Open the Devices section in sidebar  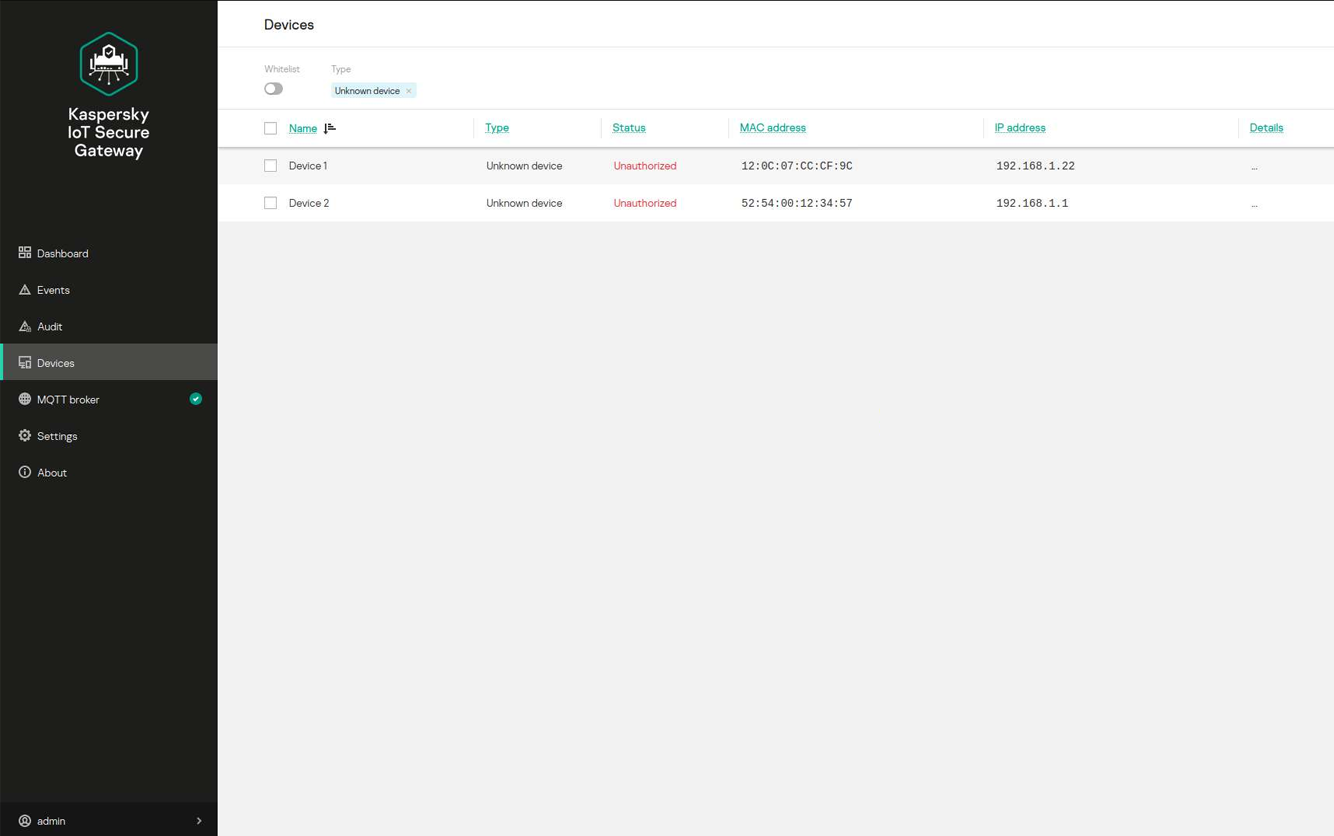[56, 363]
